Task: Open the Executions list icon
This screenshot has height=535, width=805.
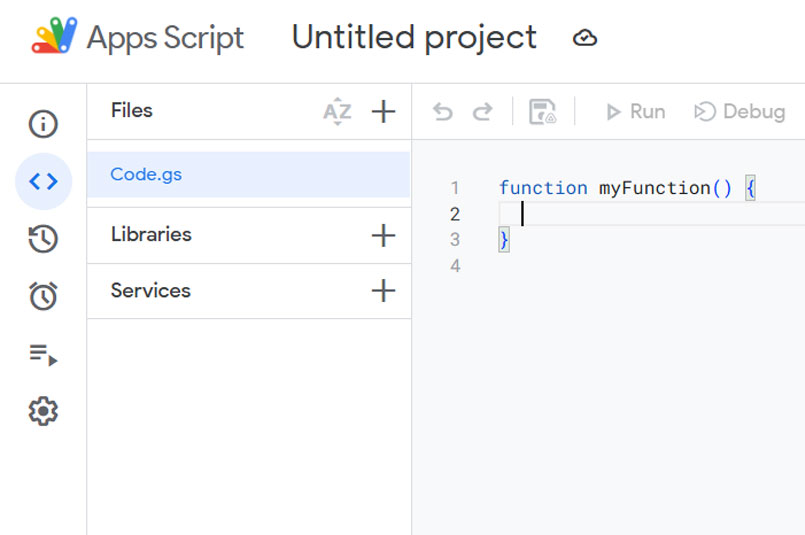Action: click(43, 354)
